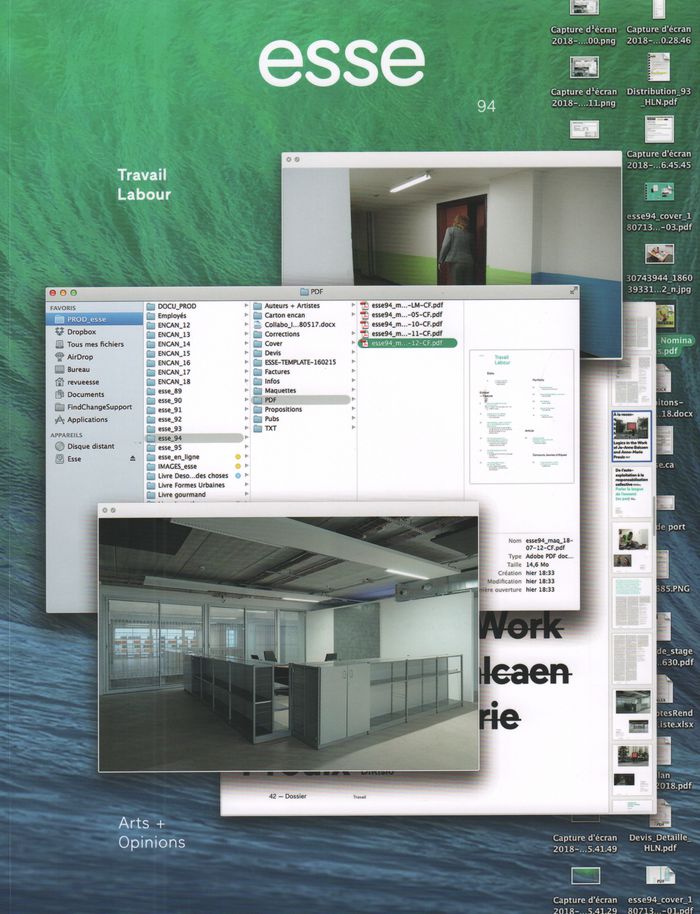Select the PDF folder in second column
The width and height of the screenshot is (700, 914).
pyautogui.click(x=271, y=400)
